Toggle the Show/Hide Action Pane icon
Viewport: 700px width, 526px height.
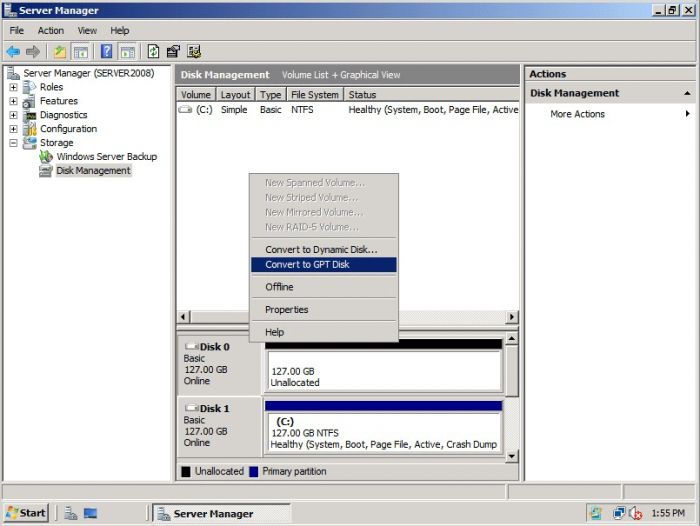point(127,52)
